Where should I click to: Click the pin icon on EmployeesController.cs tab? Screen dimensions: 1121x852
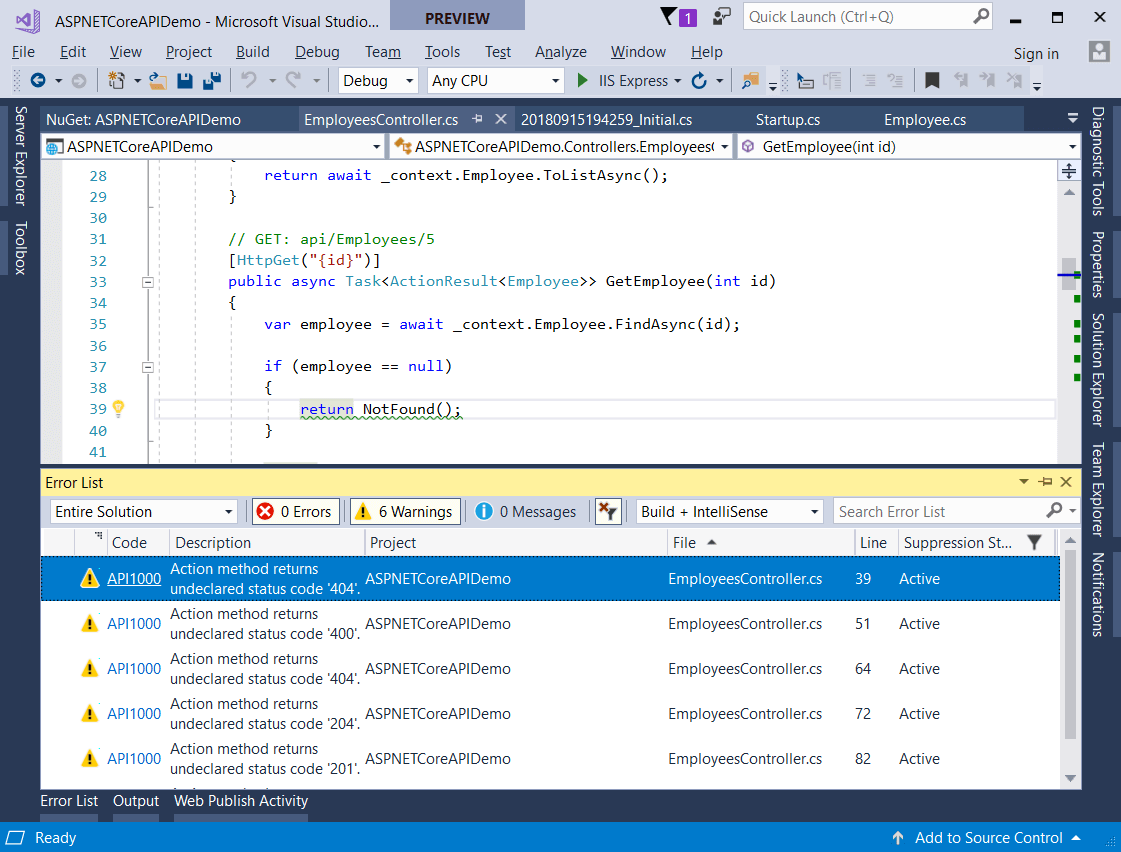(478, 119)
